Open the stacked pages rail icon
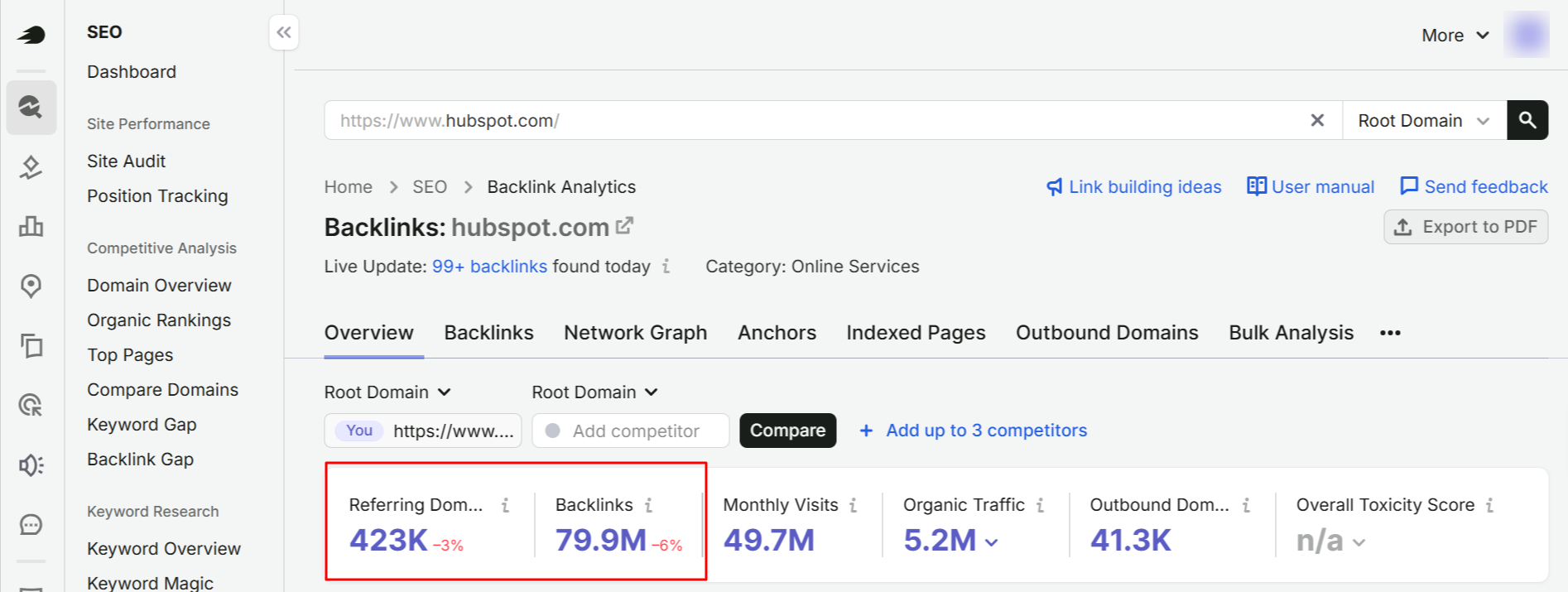The width and height of the screenshot is (1568, 592). (x=31, y=345)
